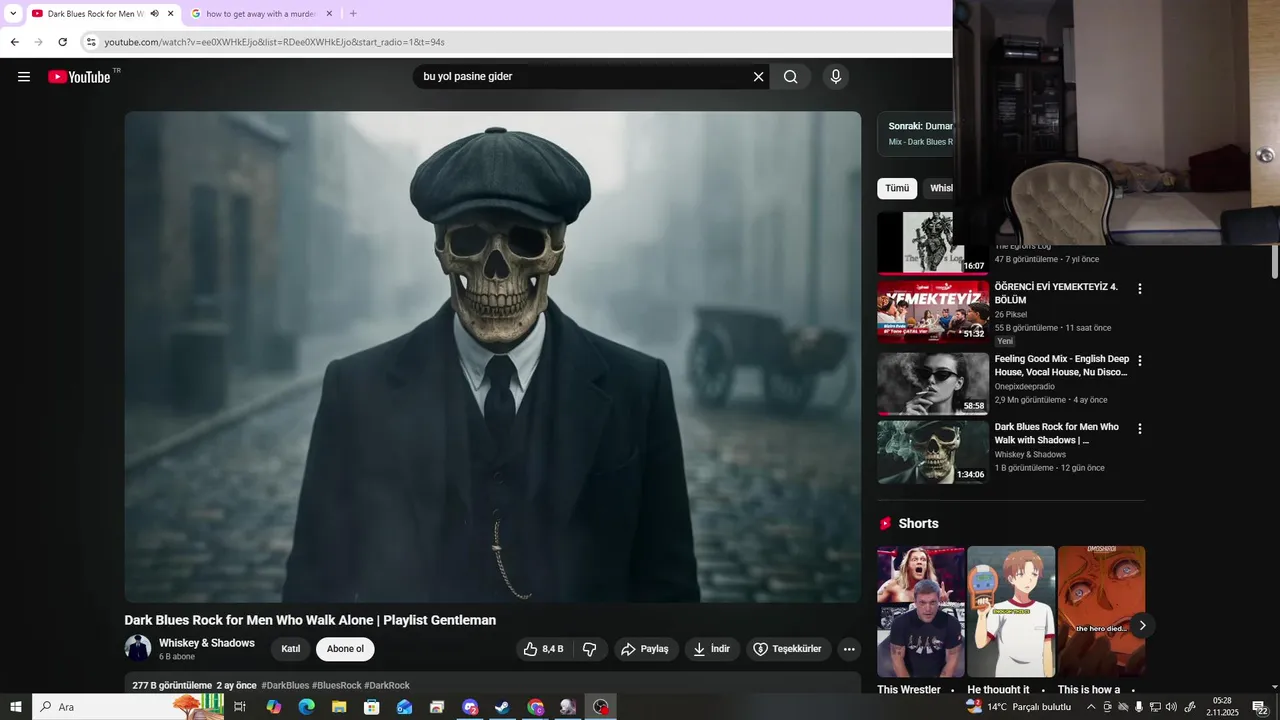Image resolution: width=1280 pixels, height=720 pixels.
Task: Open Microsoft Edge from the taskbar
Action: (306, 707)
